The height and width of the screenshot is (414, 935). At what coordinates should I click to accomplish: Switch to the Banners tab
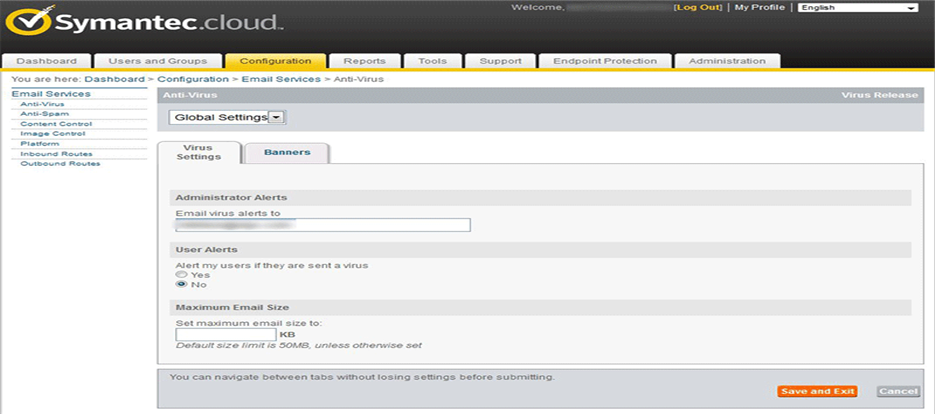(x=287, y=153)
